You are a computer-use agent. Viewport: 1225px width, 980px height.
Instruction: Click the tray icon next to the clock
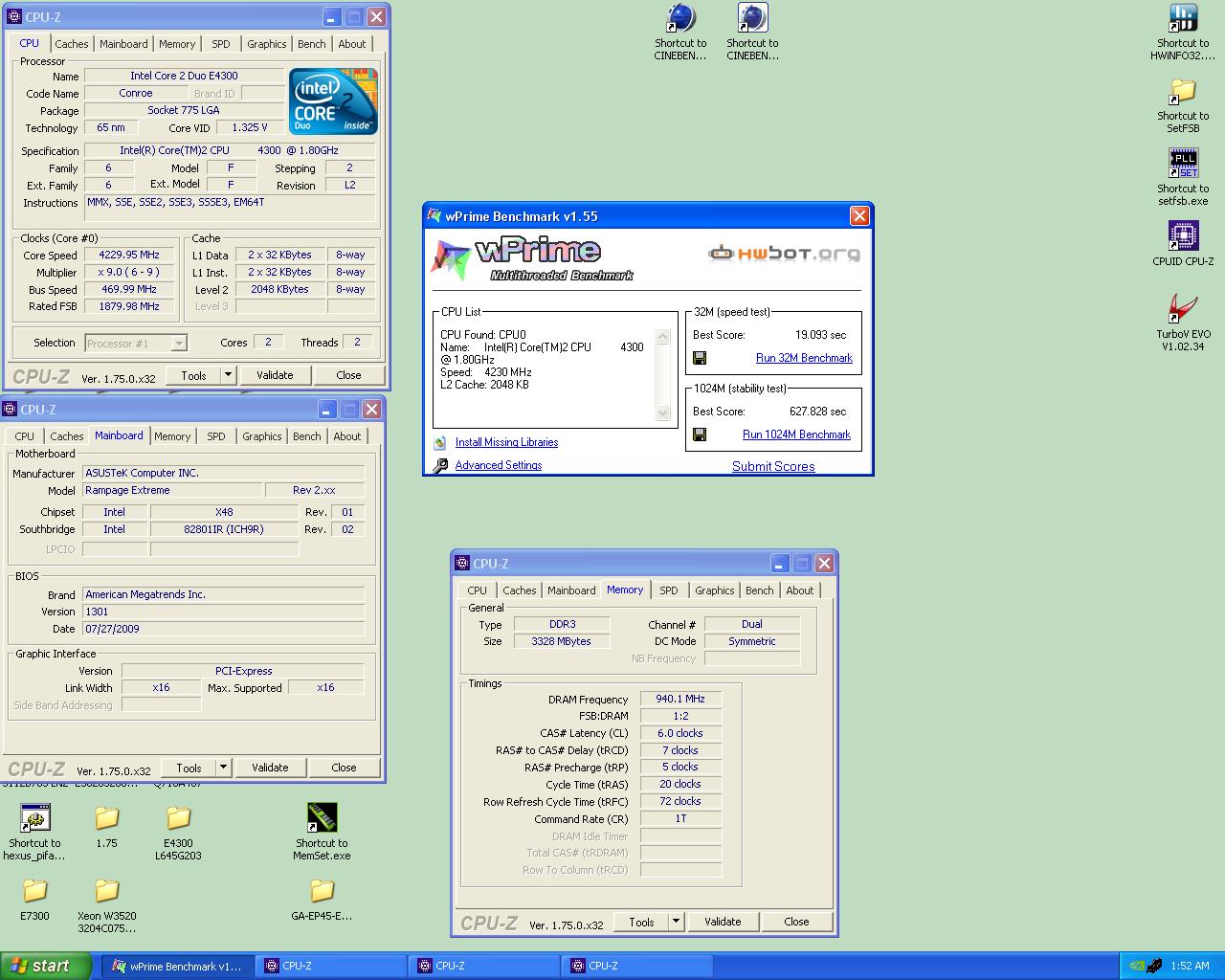pyautogui.click(x=1155, y=966)
